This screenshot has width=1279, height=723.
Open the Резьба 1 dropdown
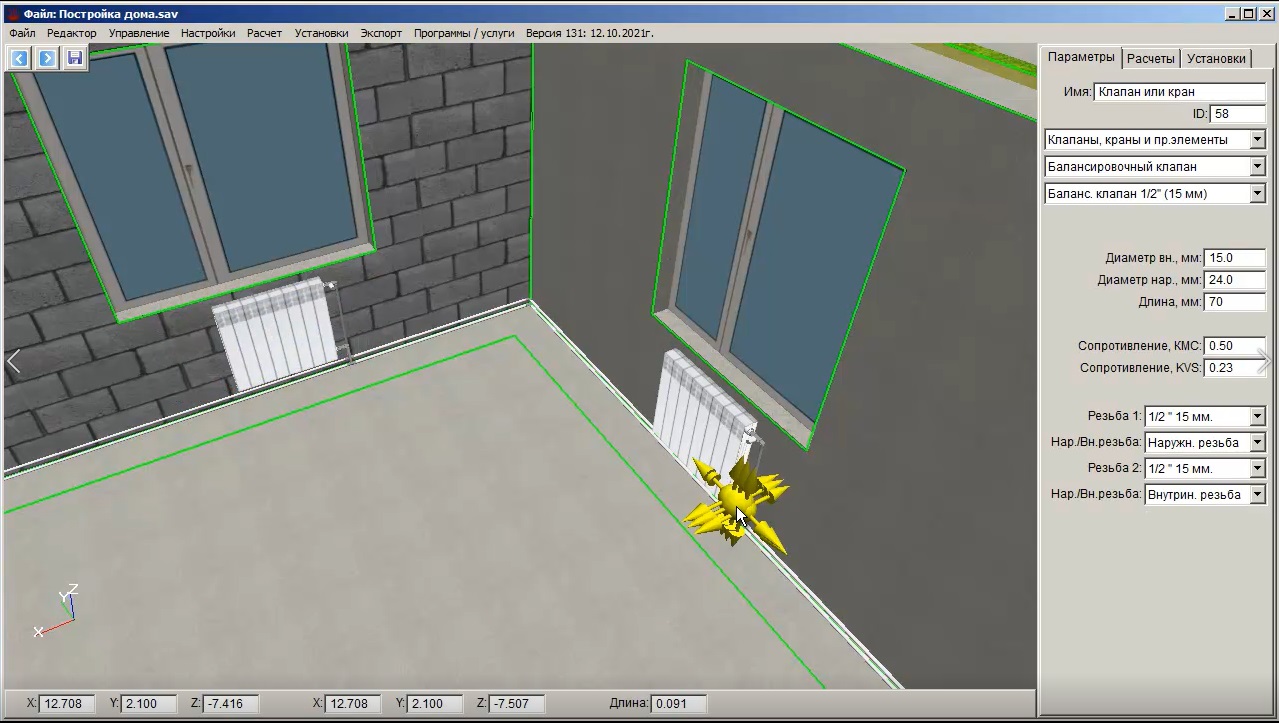[1258, 417]
